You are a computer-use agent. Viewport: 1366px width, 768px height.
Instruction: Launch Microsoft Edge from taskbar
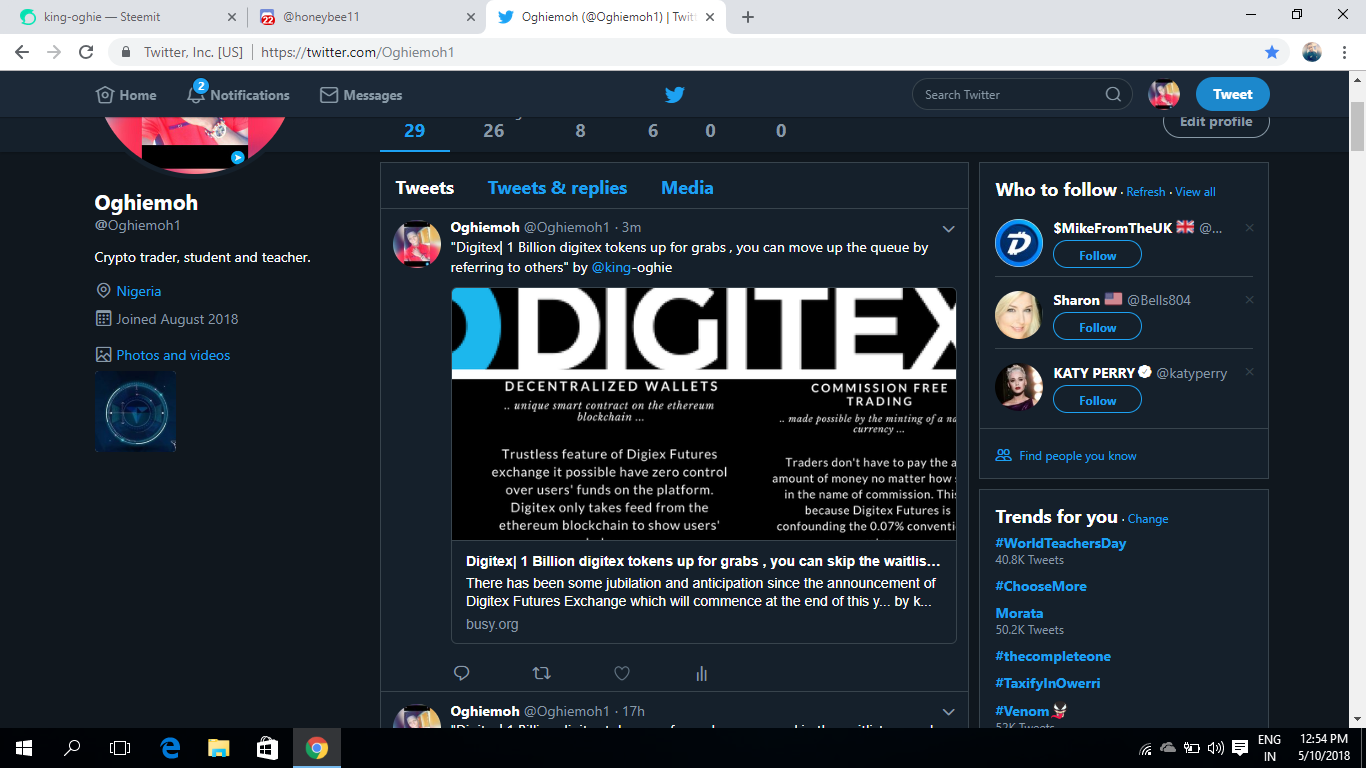coord(170,748)
